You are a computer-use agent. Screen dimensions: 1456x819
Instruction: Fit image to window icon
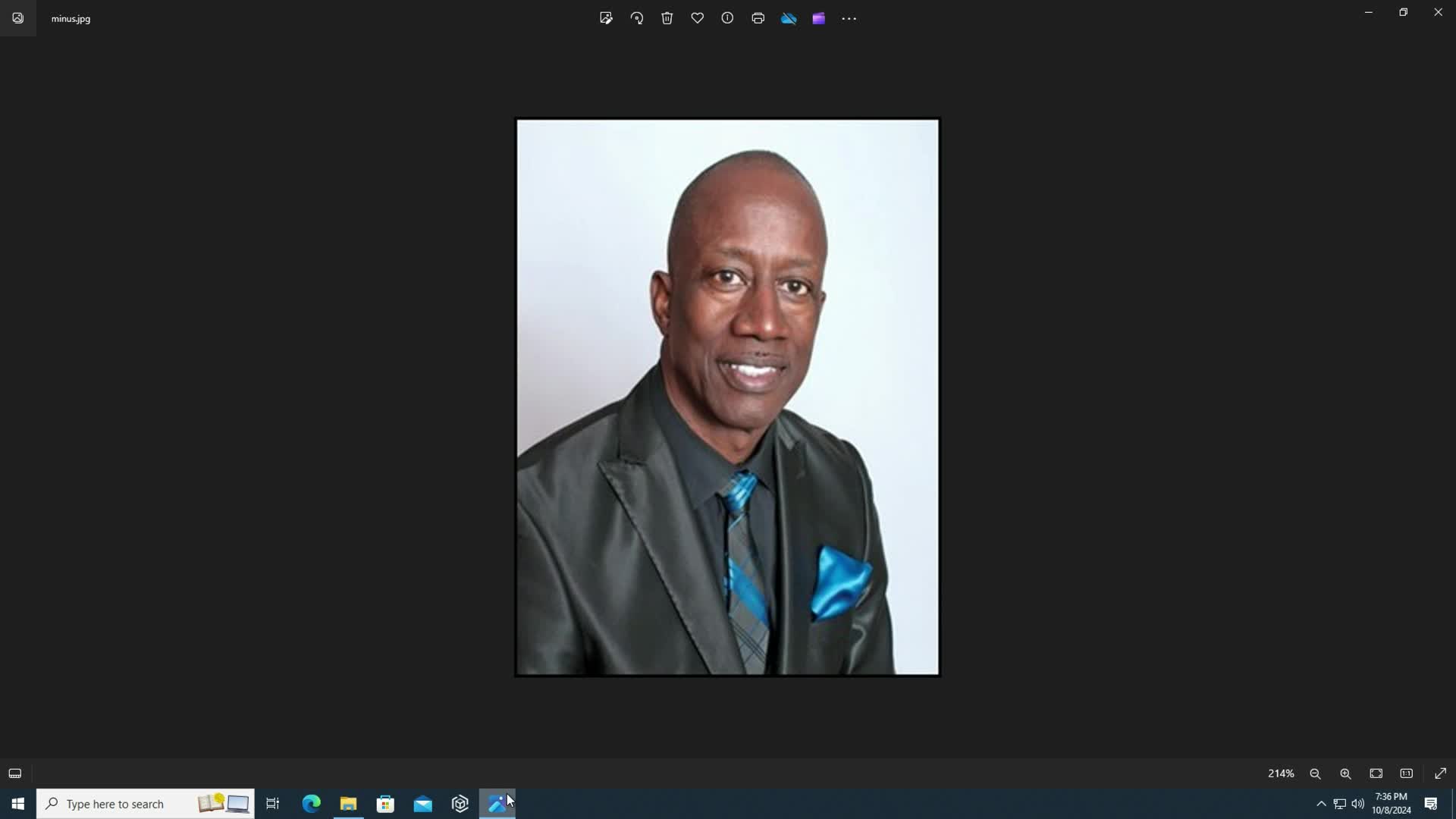(x=1376, y=773)
